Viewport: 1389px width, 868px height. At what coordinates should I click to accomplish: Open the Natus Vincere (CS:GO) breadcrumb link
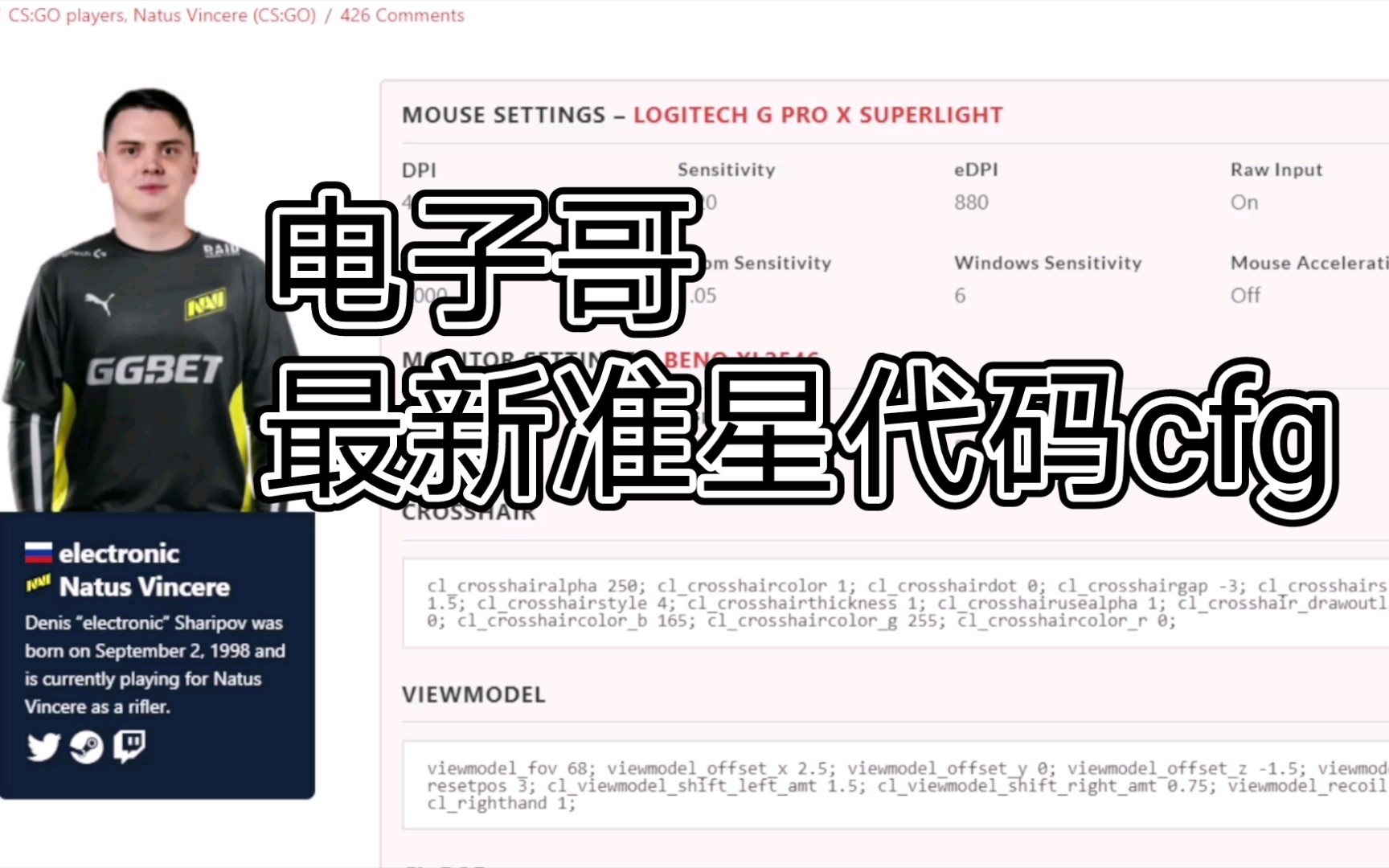coord(224,15)
